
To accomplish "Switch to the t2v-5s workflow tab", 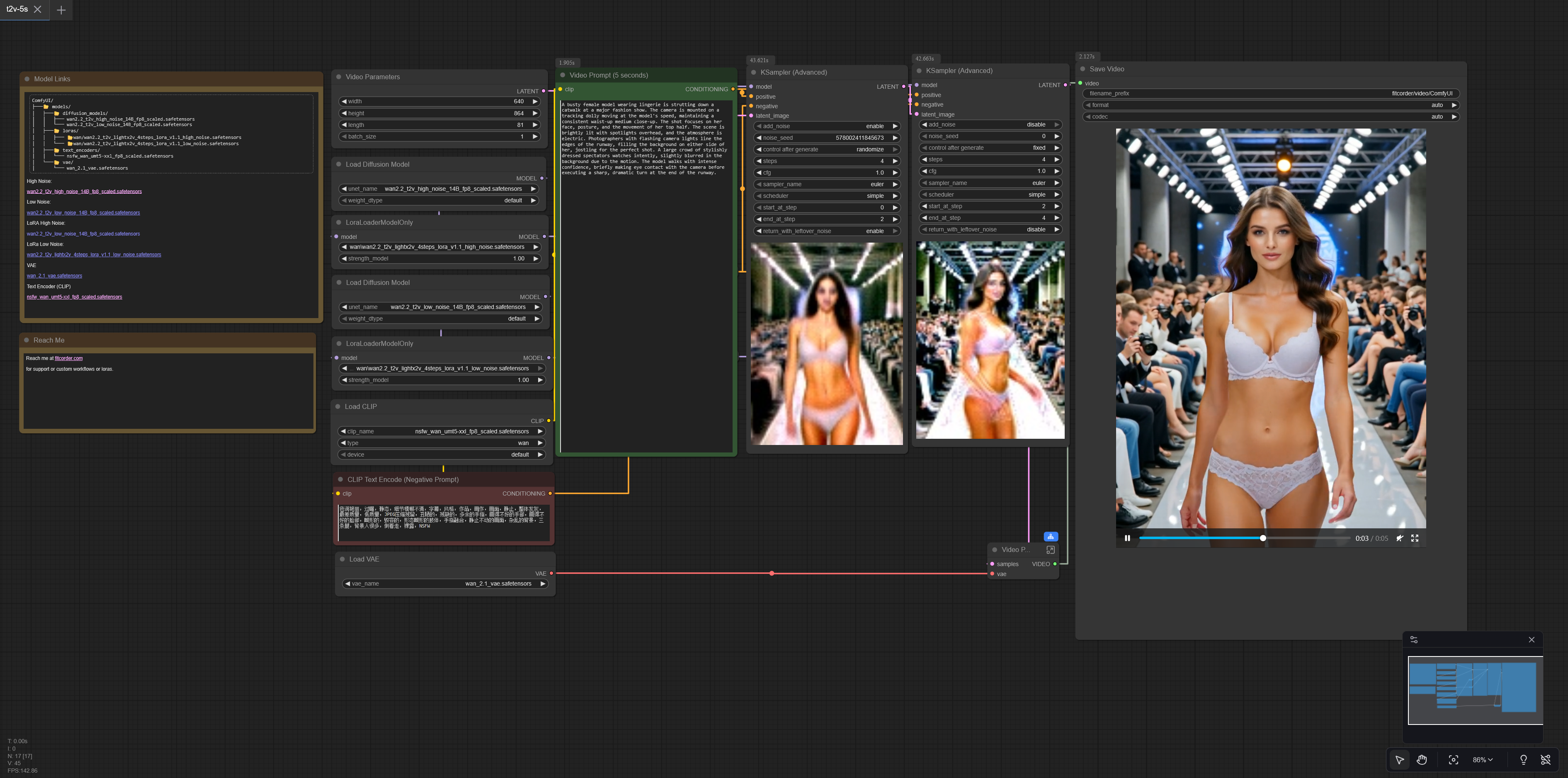I will pos(17,9).
